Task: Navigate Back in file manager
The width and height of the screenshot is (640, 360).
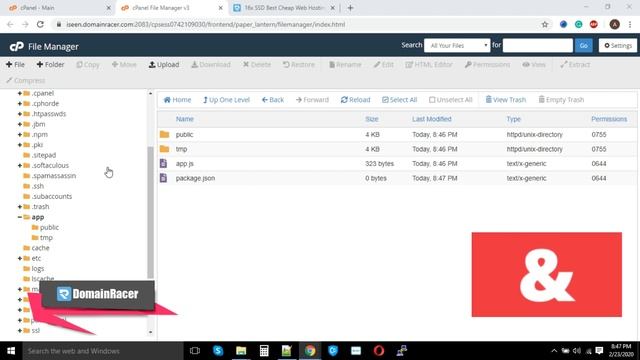Action: pyautogui.click(x=273, y=100)
